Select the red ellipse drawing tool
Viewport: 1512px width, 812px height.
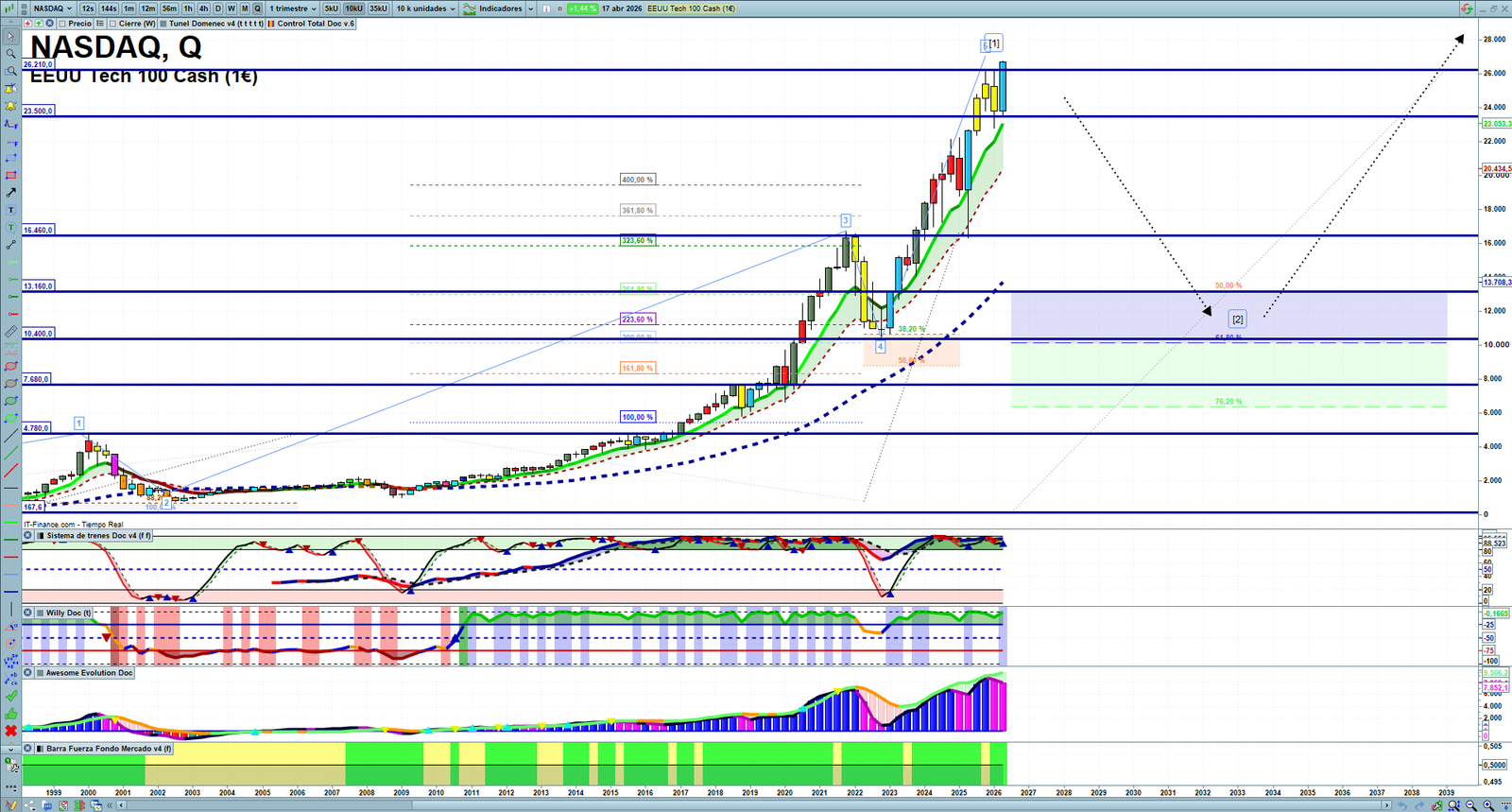pos(10,367)
